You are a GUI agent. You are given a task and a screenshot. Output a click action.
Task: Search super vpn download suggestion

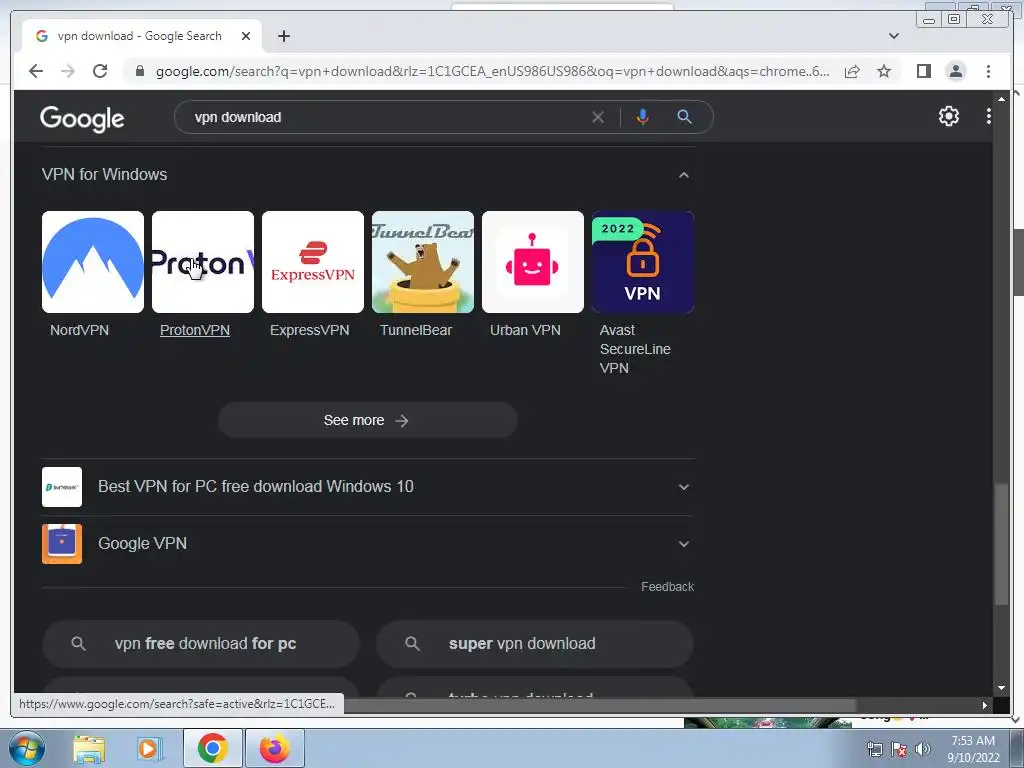[535, 644]
